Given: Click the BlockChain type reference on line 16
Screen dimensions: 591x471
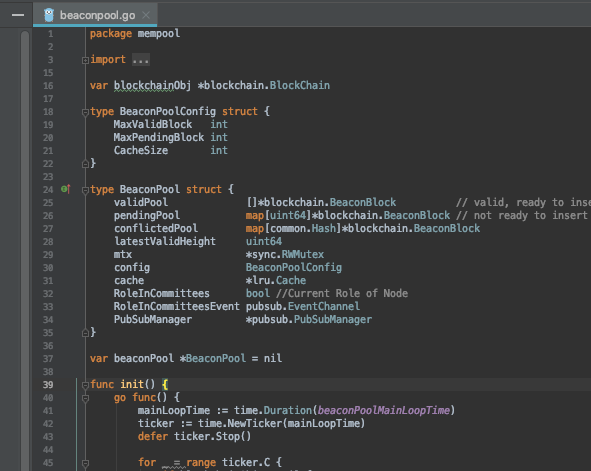Looking at the screenshot, I should pyautogui.click(x=300, y=86).
